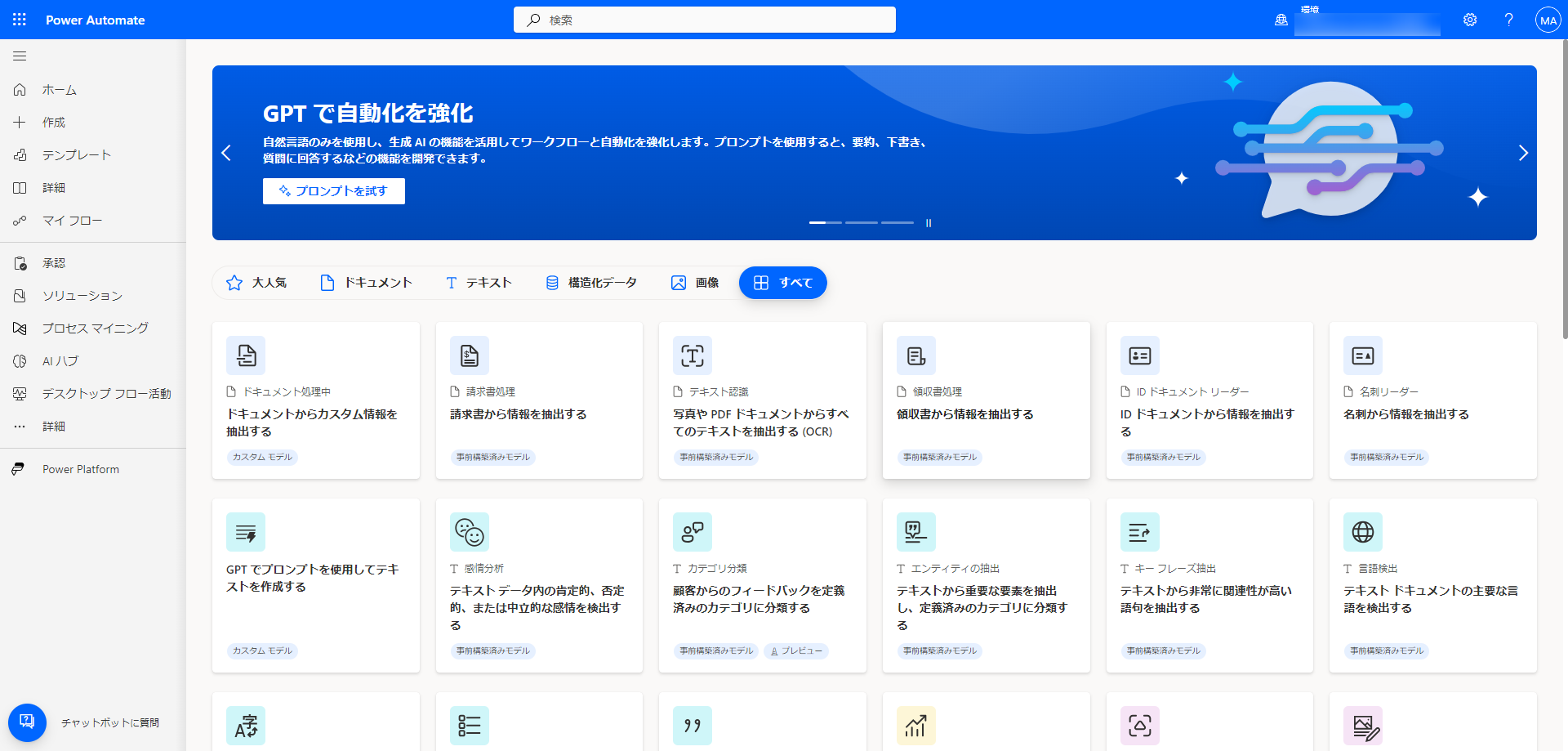This screenshot has height=751, width=1568.
Task: Open the MA account avatar
Action: click(1548, 20)
